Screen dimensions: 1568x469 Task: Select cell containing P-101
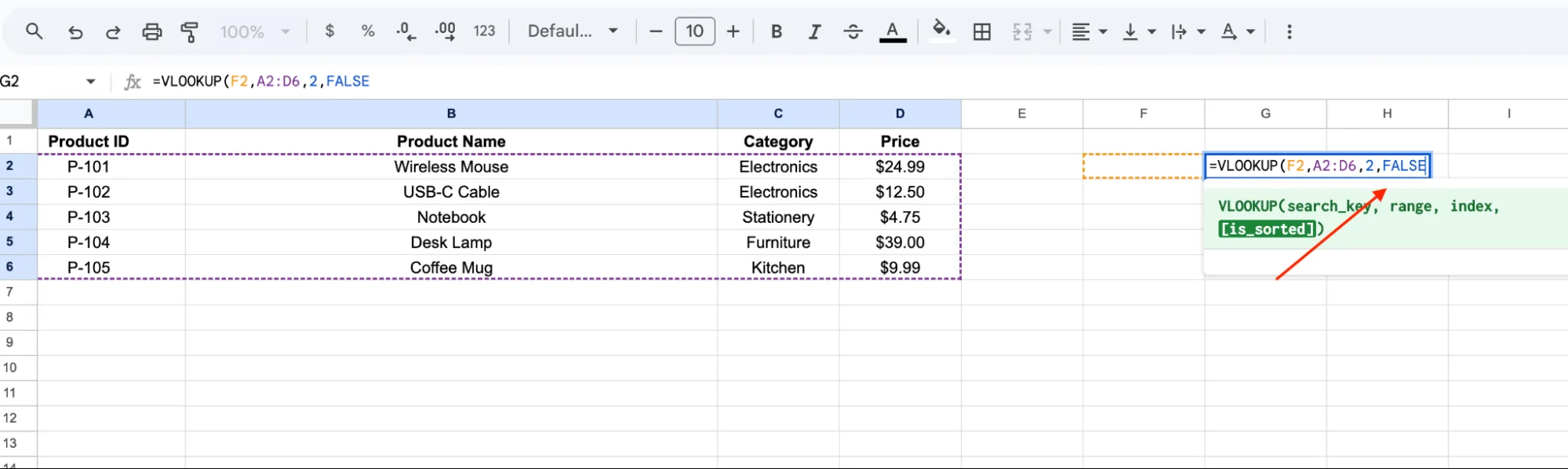(111, 166)
